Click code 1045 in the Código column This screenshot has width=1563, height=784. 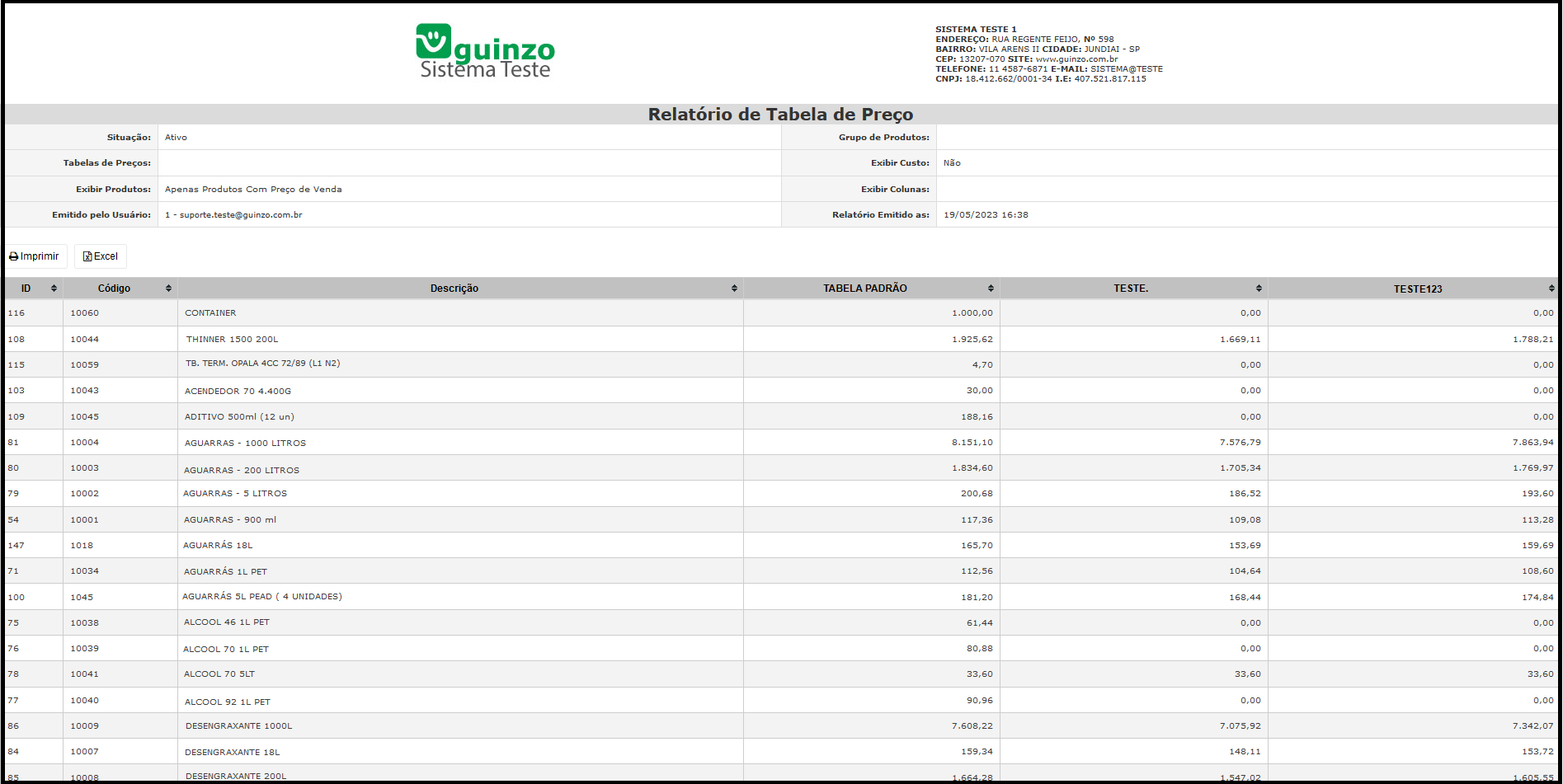[82, 598]
